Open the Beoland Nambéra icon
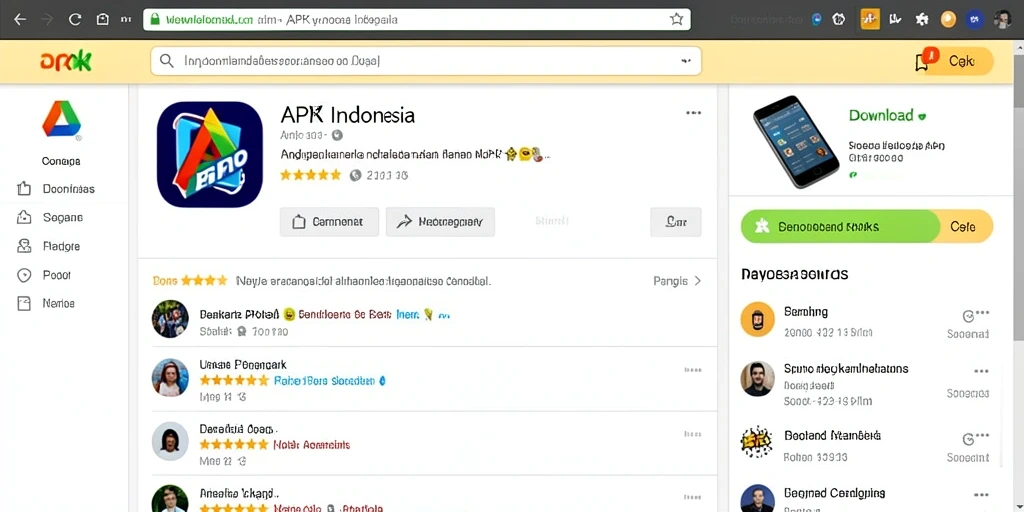Screen dimensions: 1024x512 (758, 442)
